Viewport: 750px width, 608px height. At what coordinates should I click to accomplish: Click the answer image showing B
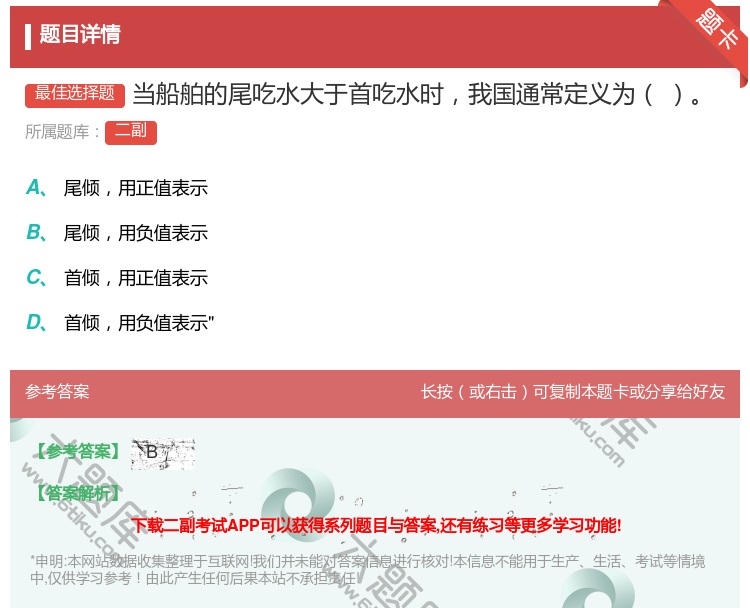[x=163, y=453]
